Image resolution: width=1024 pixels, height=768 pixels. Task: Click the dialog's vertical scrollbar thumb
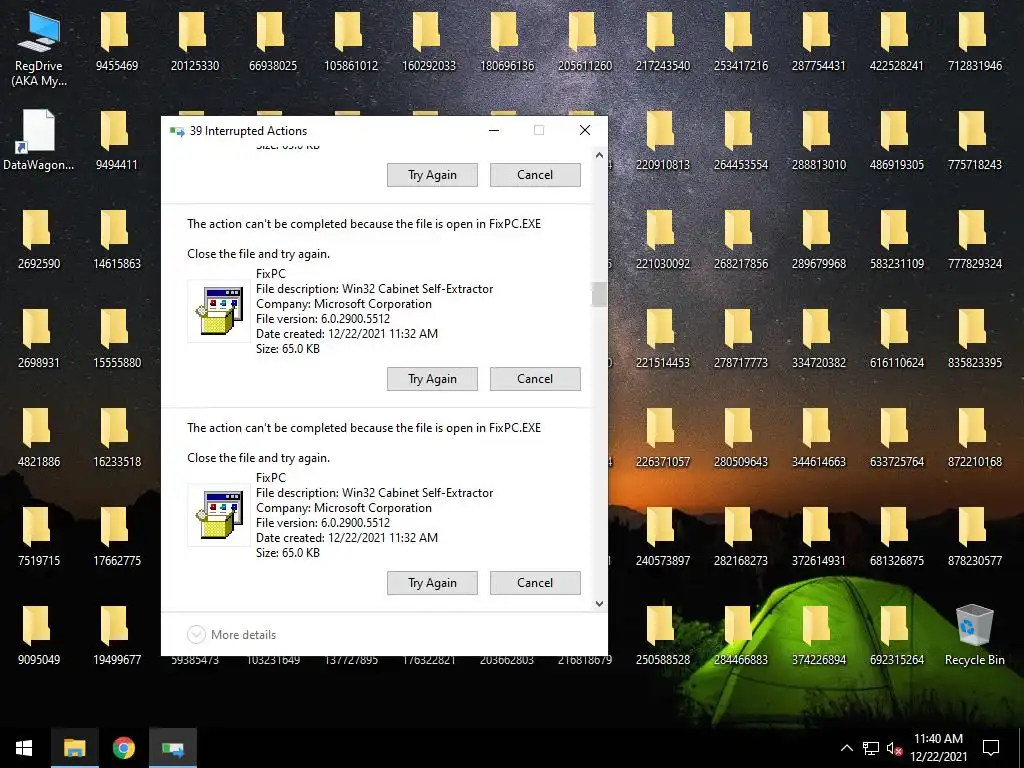(x=599, y=294)
